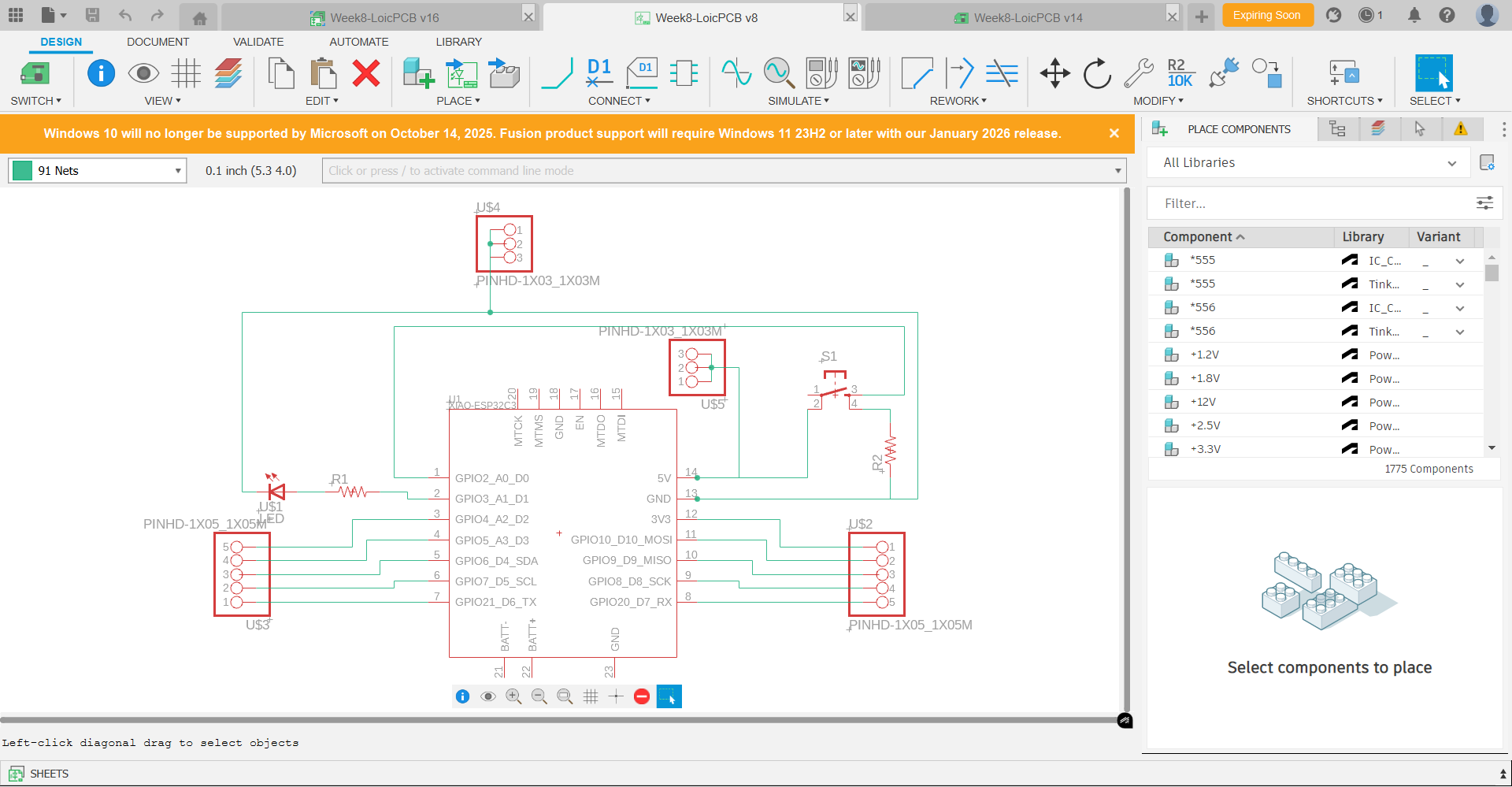
Task: Click the Expiring Soon button
Action: 1267,15
